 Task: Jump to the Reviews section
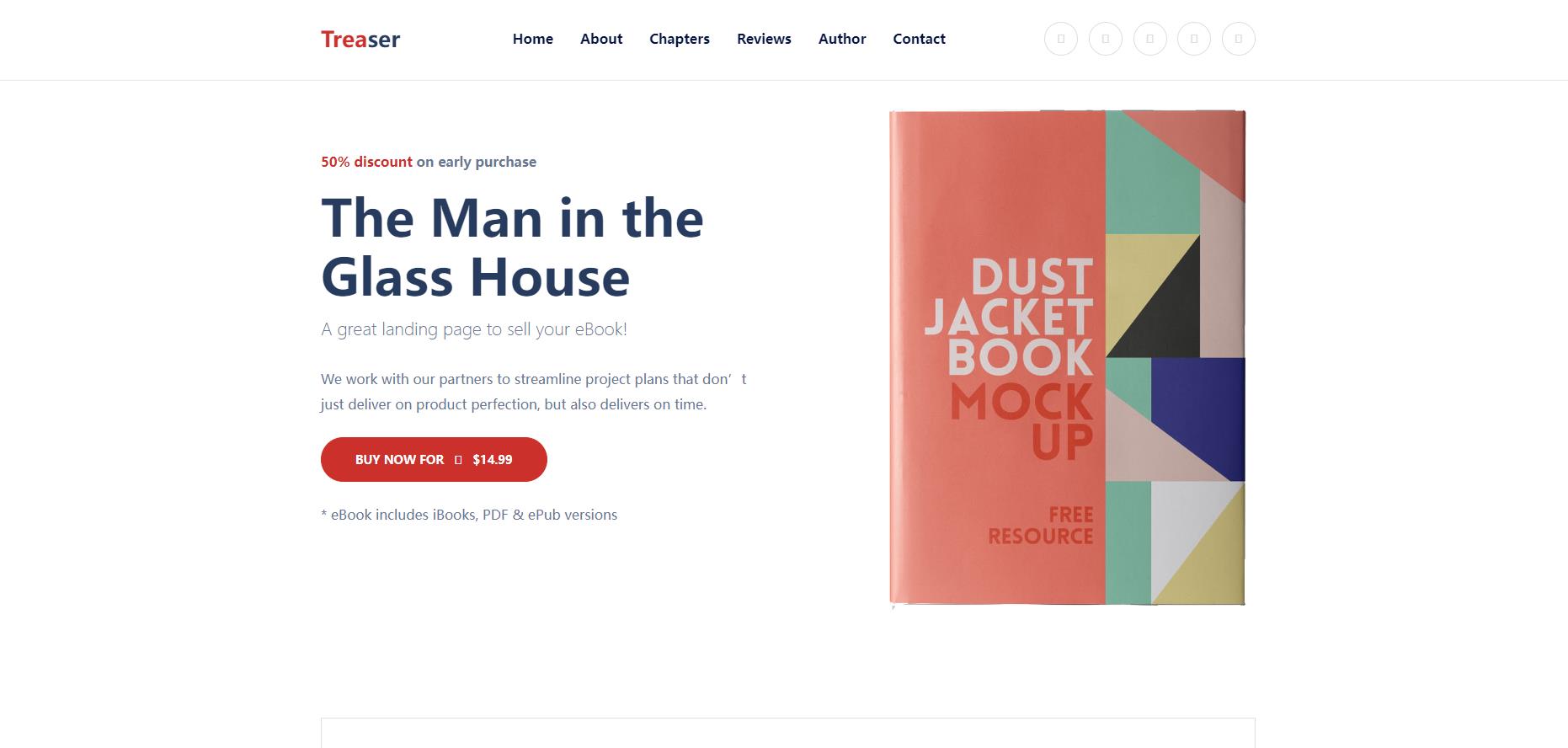pyautogui.click(x=764, y=39)
